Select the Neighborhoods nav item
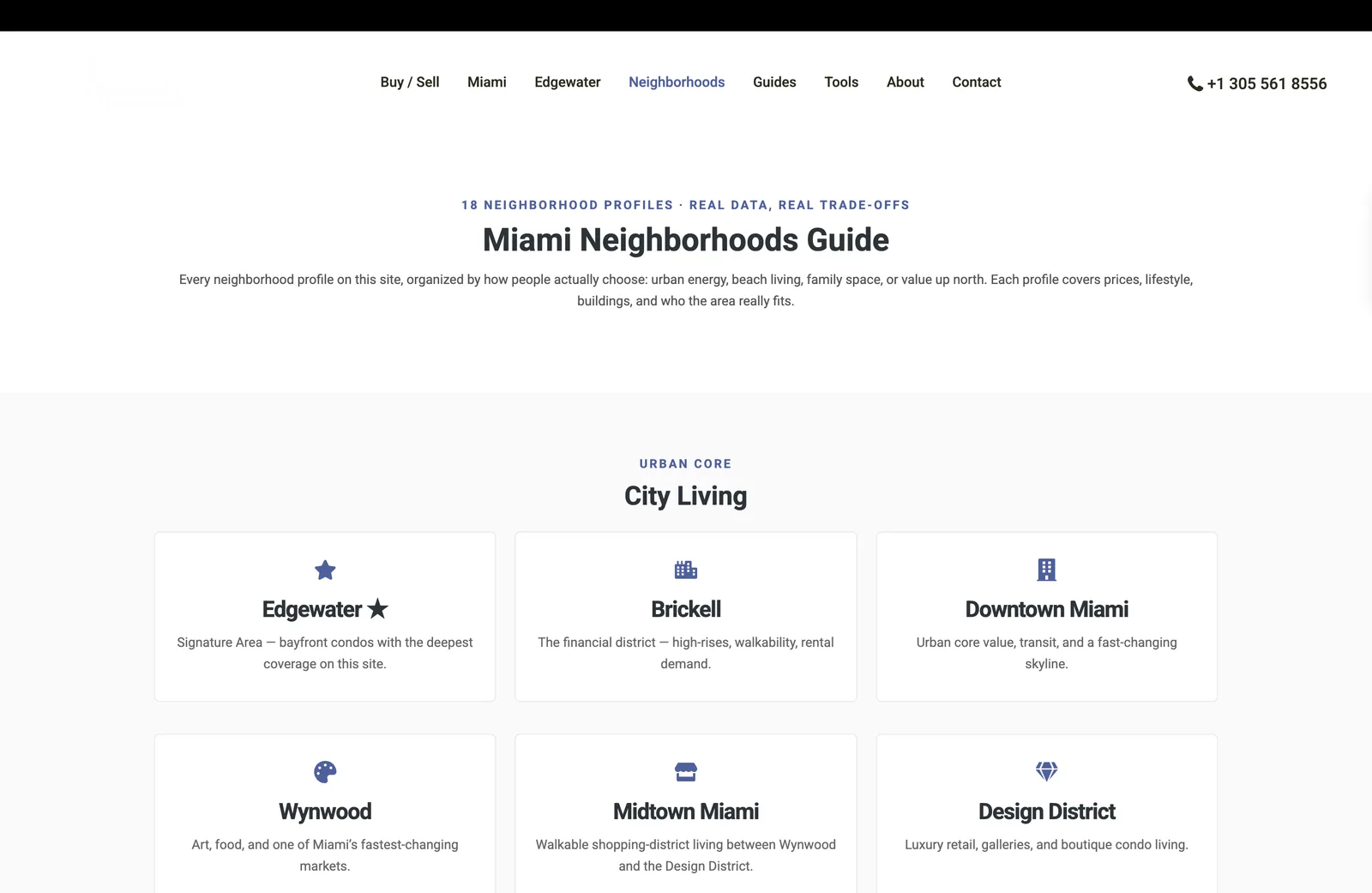The width and height of the screenshot is (1372, 893). click(677, 82)
